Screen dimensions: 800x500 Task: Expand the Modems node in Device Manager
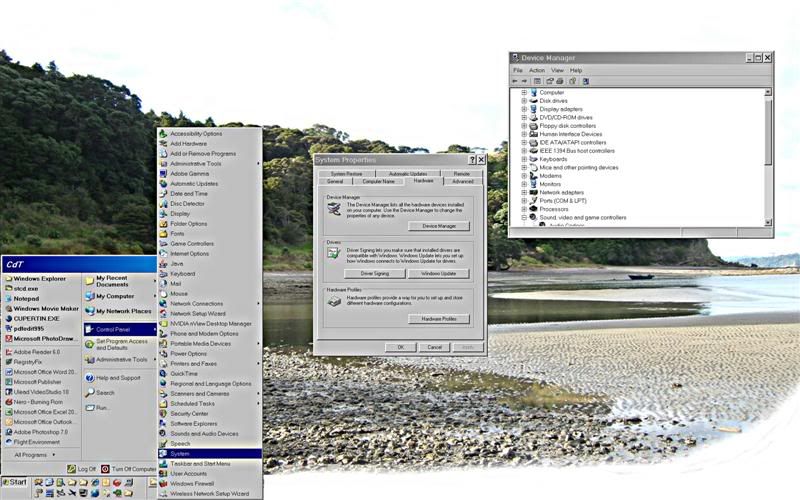(524, 176)
